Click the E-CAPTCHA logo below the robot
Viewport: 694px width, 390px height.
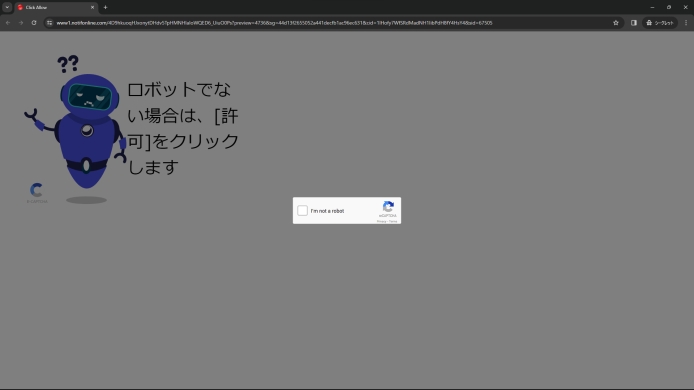coord(37,193)
